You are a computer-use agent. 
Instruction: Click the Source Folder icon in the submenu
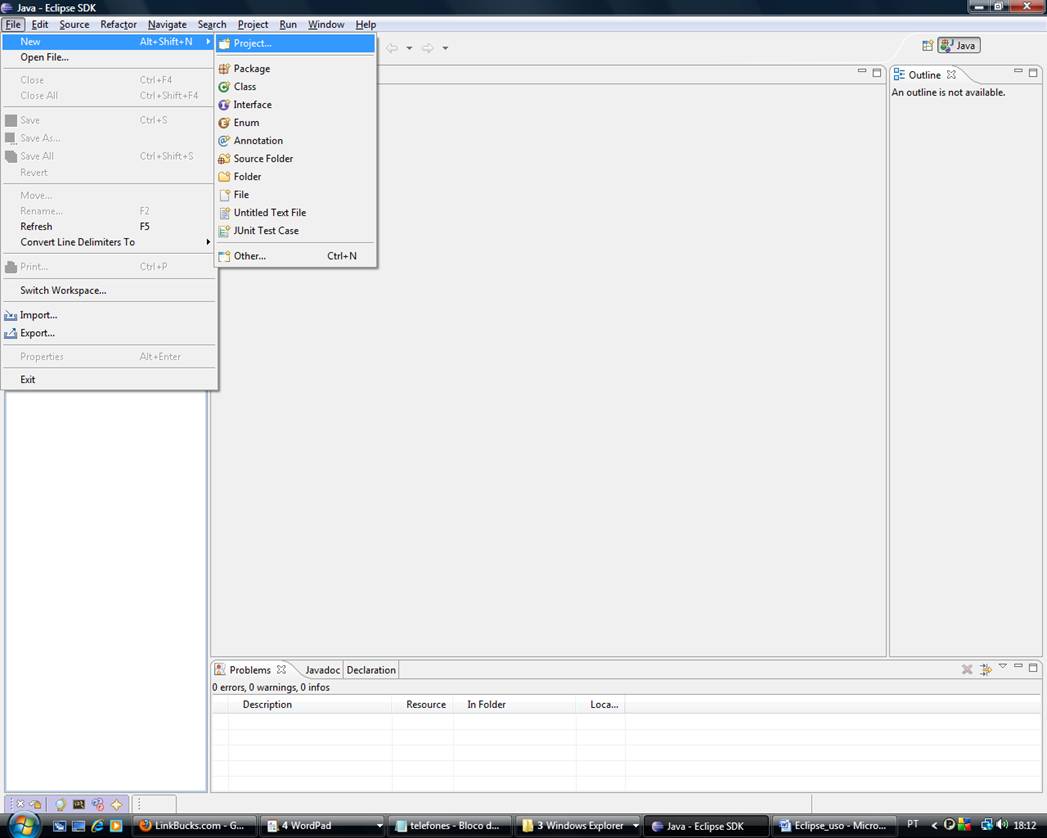tap(224, 159)
